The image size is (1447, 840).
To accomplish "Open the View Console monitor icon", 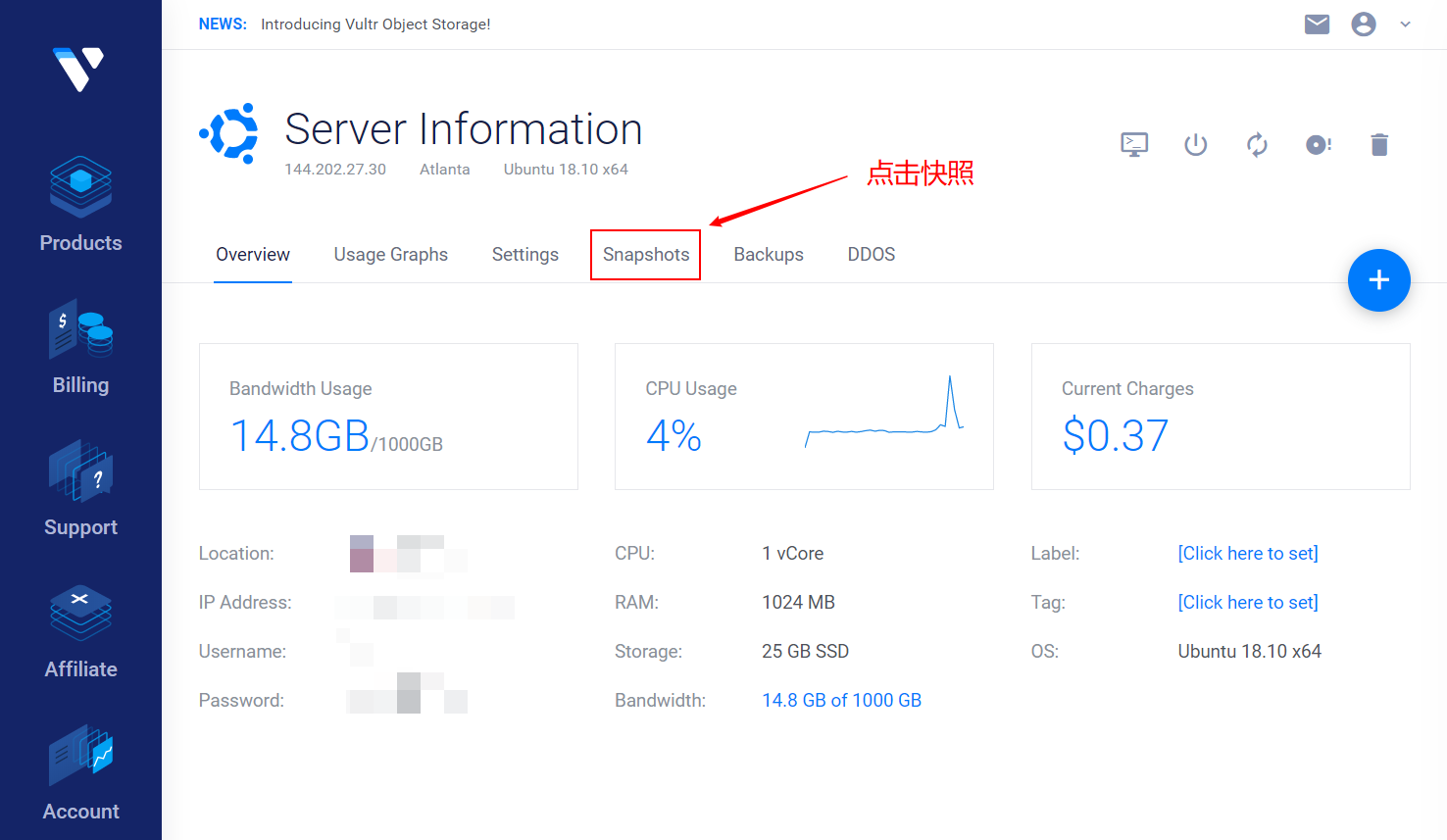I will (1134, 145).
